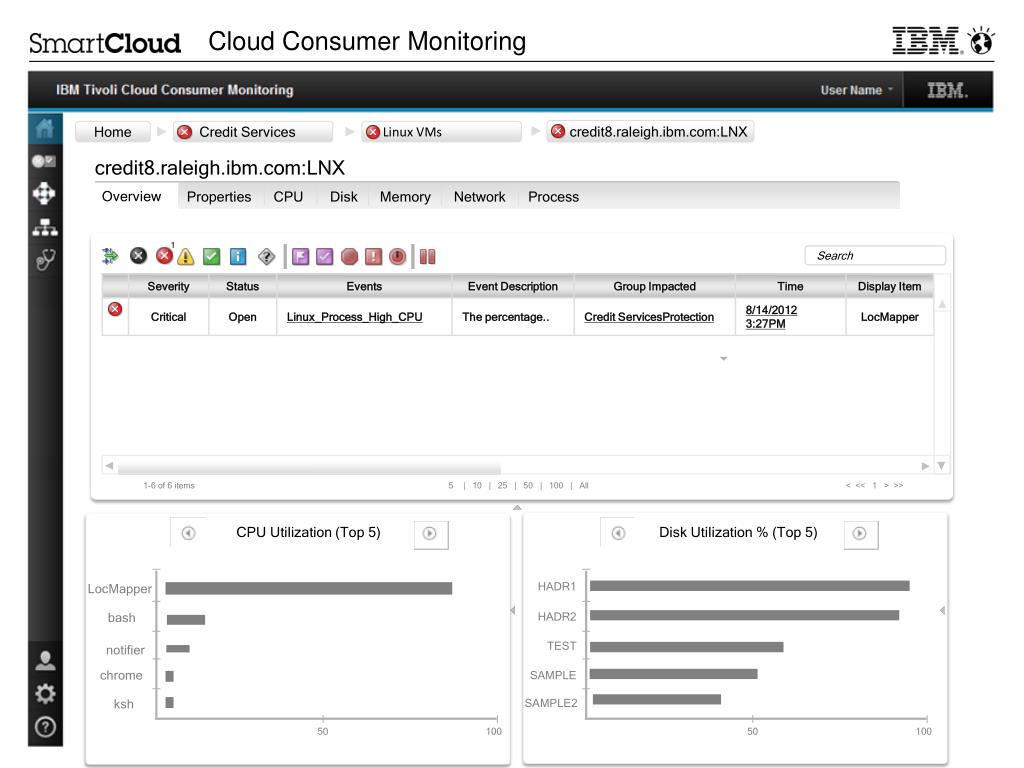The width and height of the screenshot is (1024, 768).
Task: Open the topology hierarchy icon in sidebar
Action: click(44, 227)
